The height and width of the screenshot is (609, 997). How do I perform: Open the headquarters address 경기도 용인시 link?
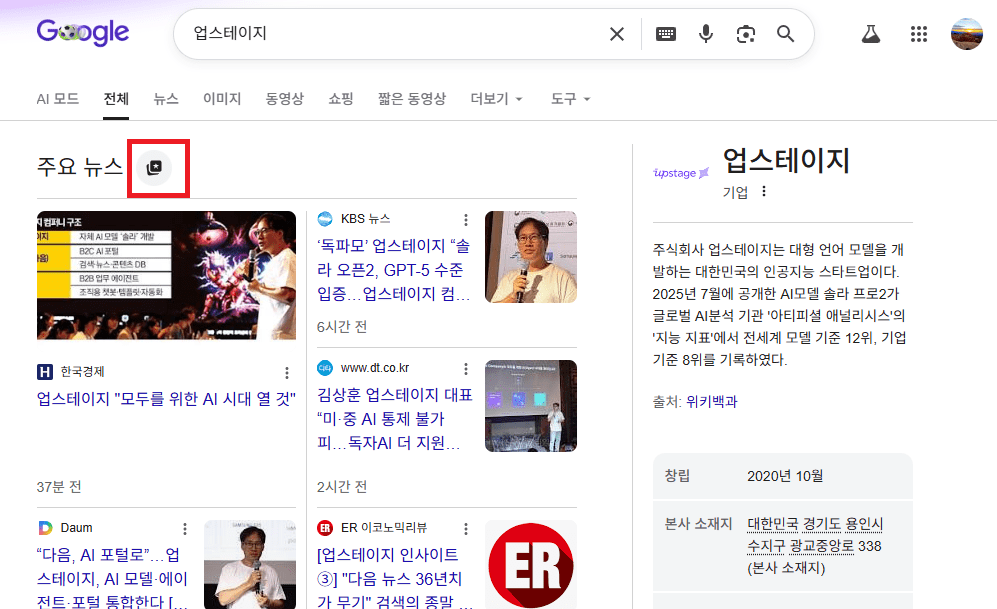click(815, 535)
